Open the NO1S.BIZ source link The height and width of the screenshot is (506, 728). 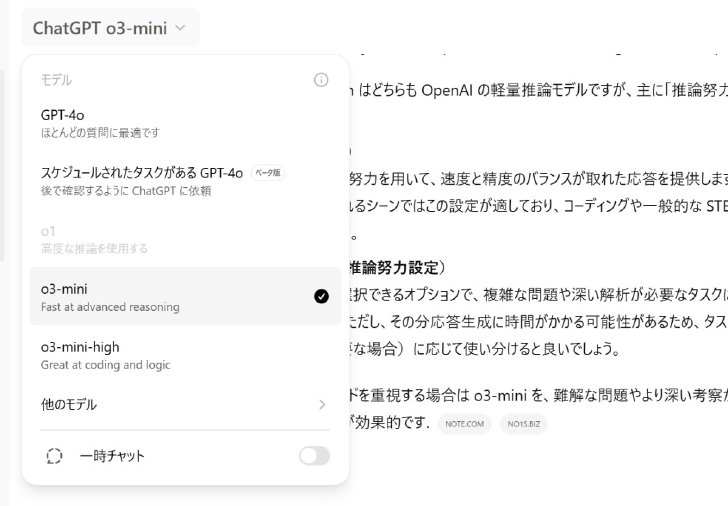(524, 424)
